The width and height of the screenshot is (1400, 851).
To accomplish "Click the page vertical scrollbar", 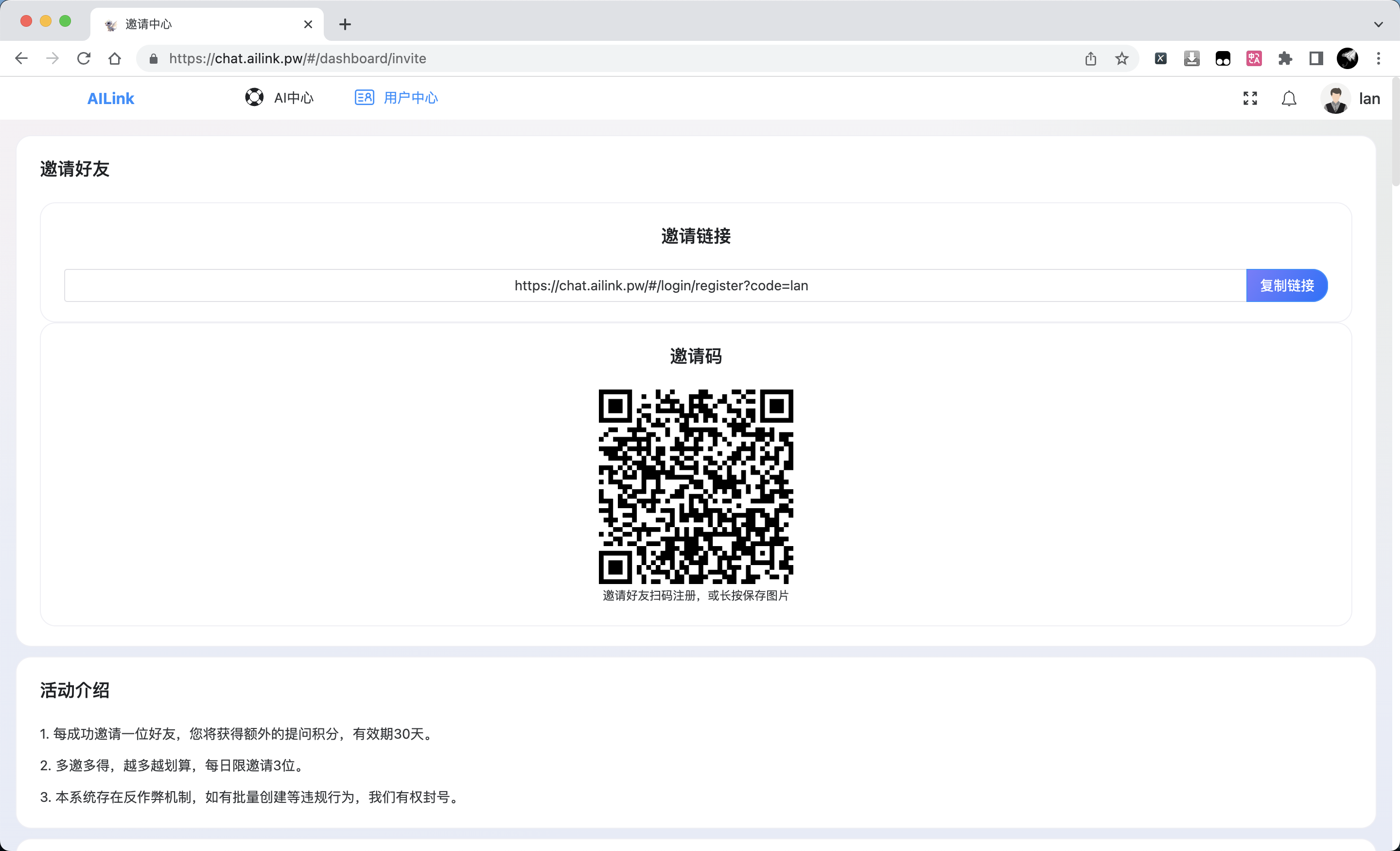I will pos(1396,132).
